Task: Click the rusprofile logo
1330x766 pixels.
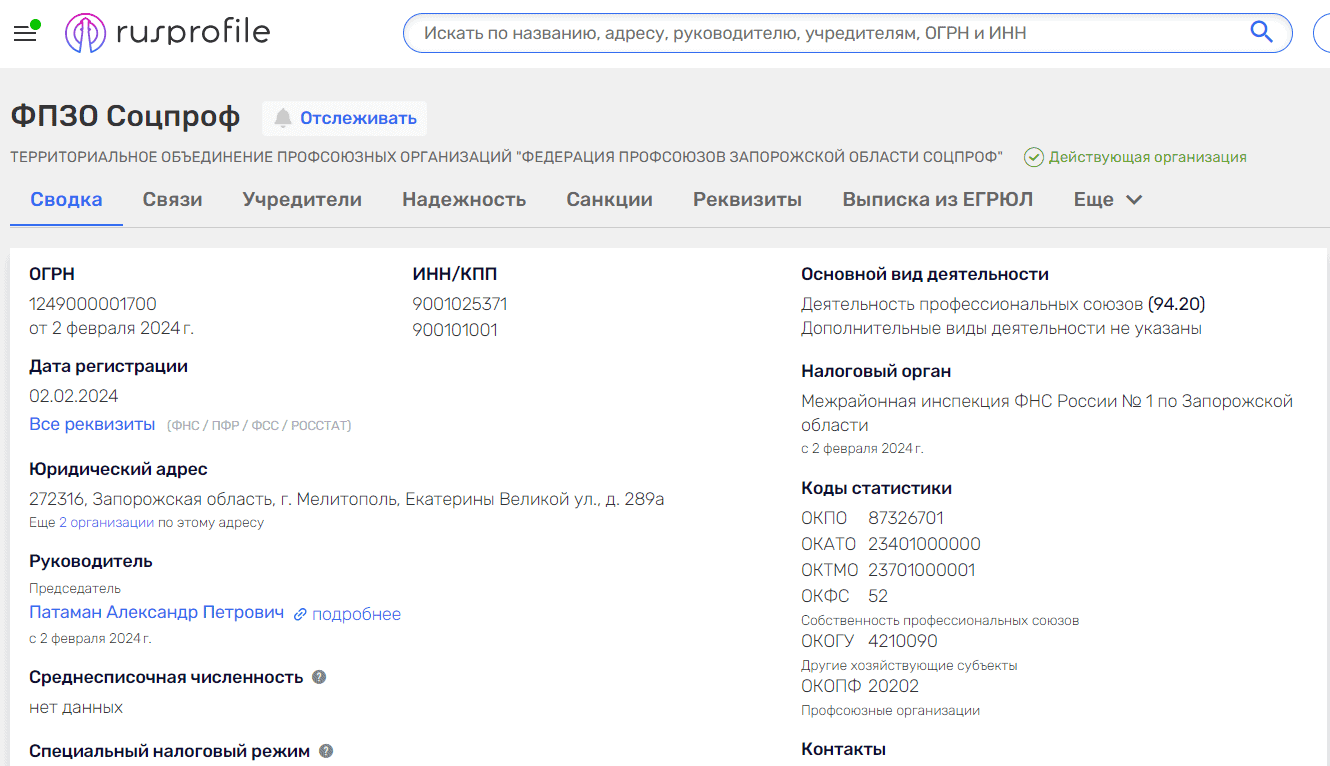Action: point(168,33)
